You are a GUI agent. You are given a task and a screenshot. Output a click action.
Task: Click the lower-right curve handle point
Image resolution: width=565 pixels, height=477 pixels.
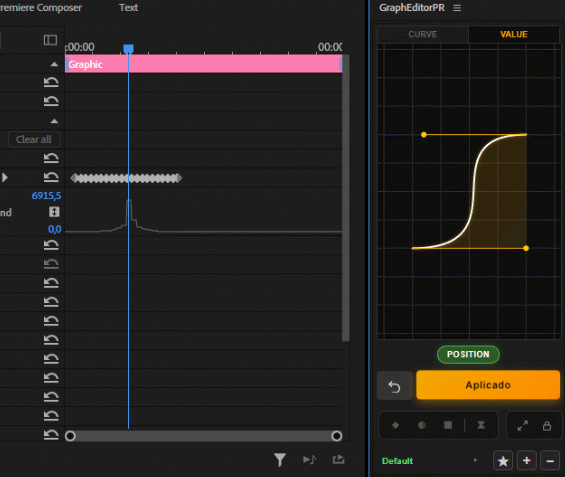tap(526, 248)
